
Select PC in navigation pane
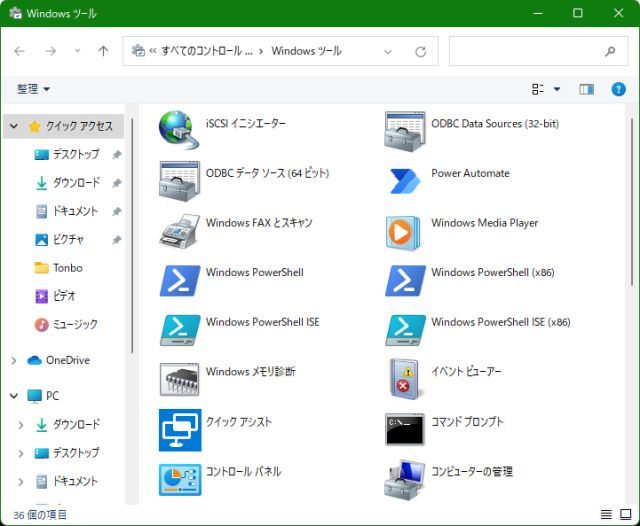click(x=43, y=395)
